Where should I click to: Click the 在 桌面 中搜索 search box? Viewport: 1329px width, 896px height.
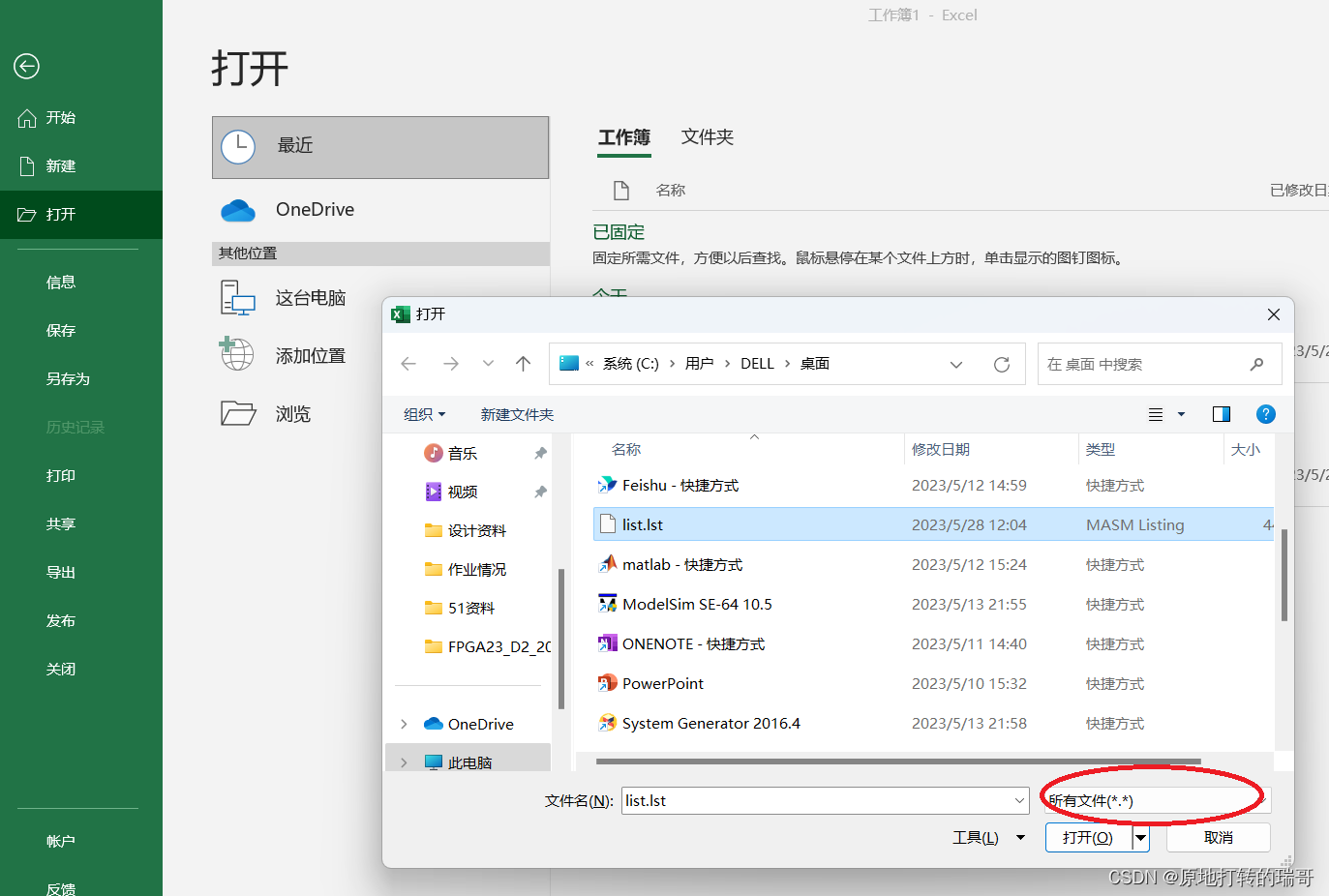click(x=1160, y=364)
